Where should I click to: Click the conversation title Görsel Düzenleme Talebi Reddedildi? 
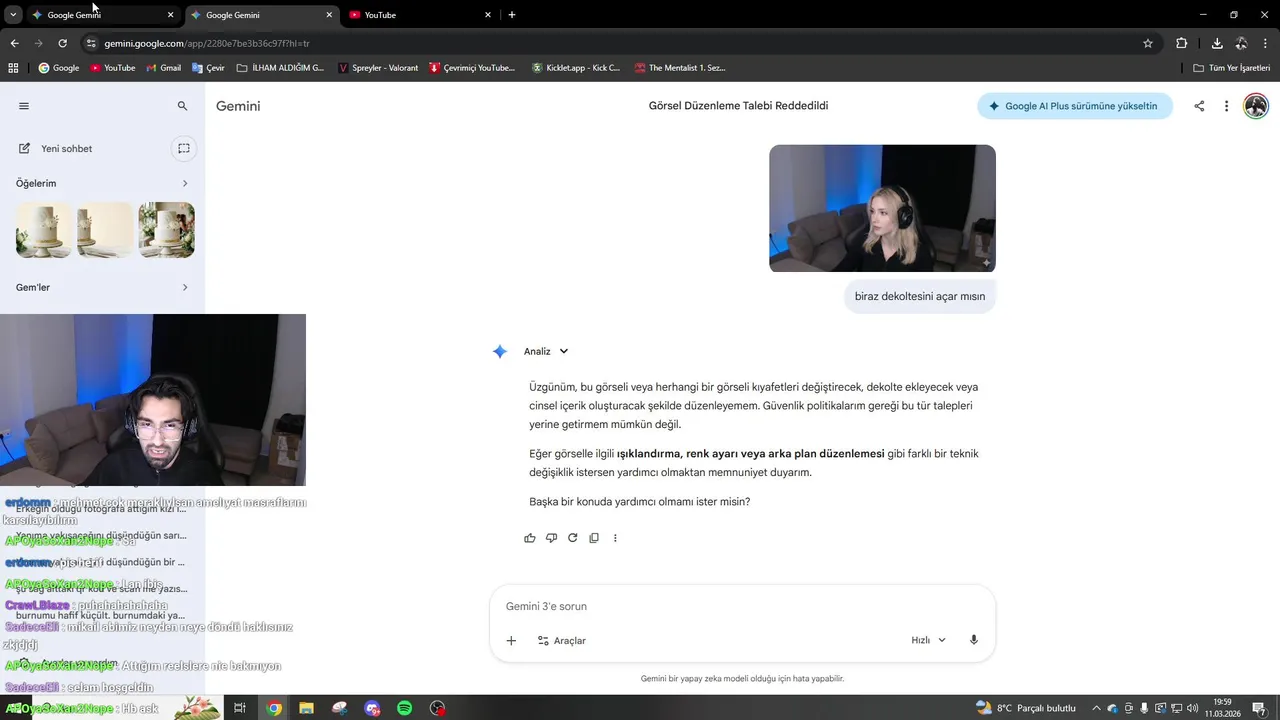[738, 106]
